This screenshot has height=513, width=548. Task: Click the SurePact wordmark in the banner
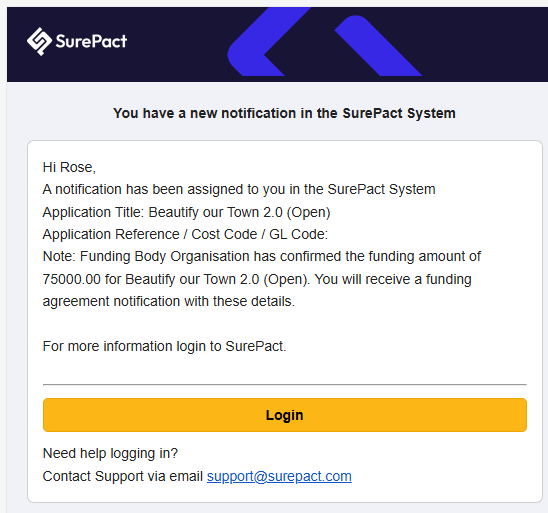coord(91,41)
